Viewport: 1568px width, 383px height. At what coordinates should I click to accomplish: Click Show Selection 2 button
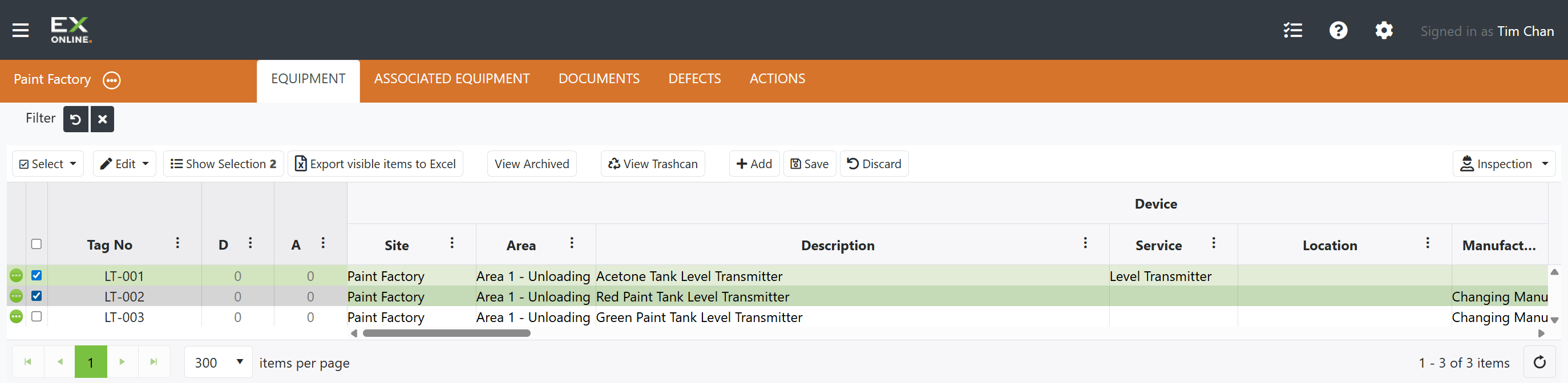(x=224, y=164)
